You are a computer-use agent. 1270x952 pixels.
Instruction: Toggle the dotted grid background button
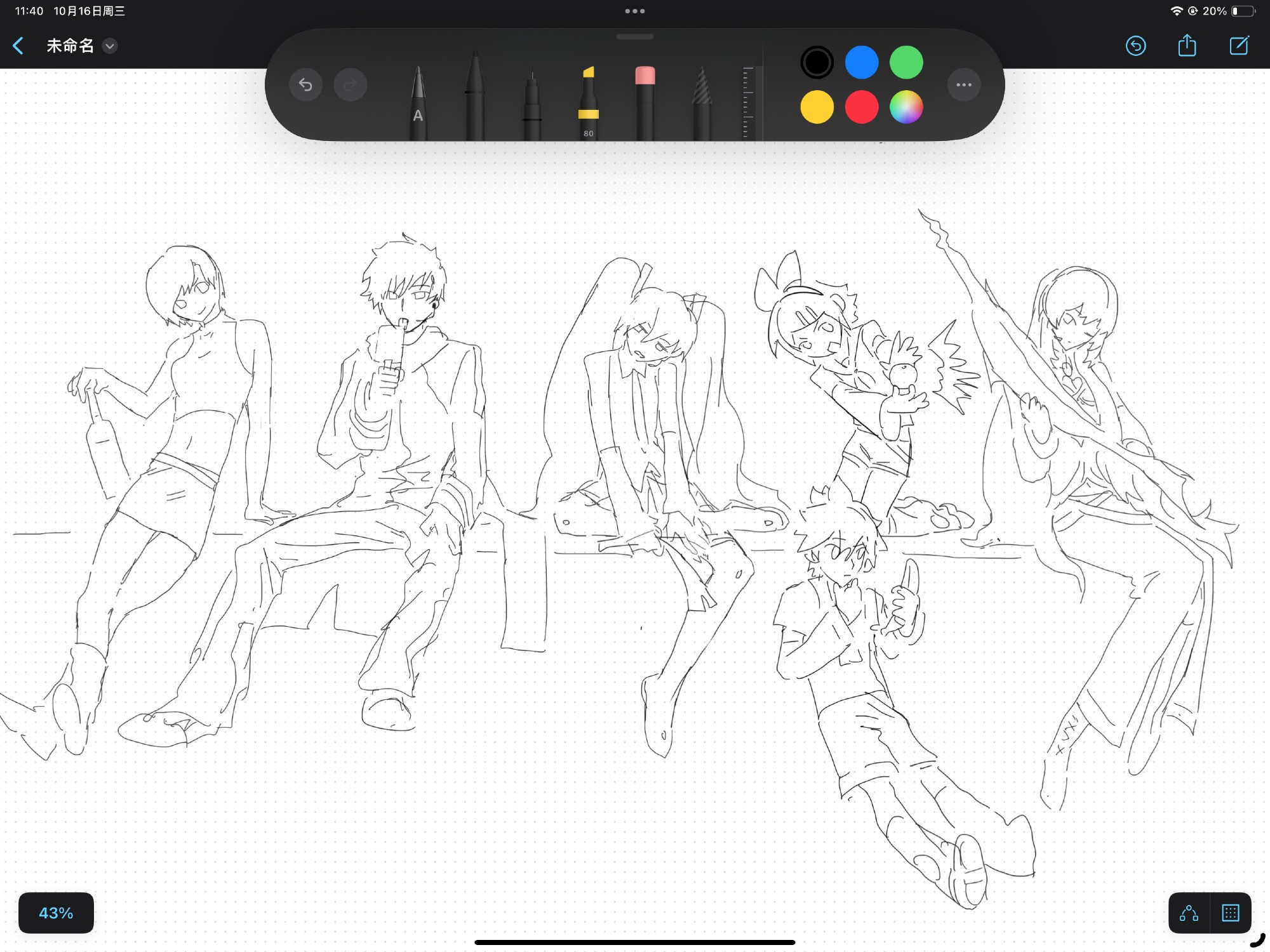point(1230,913)
